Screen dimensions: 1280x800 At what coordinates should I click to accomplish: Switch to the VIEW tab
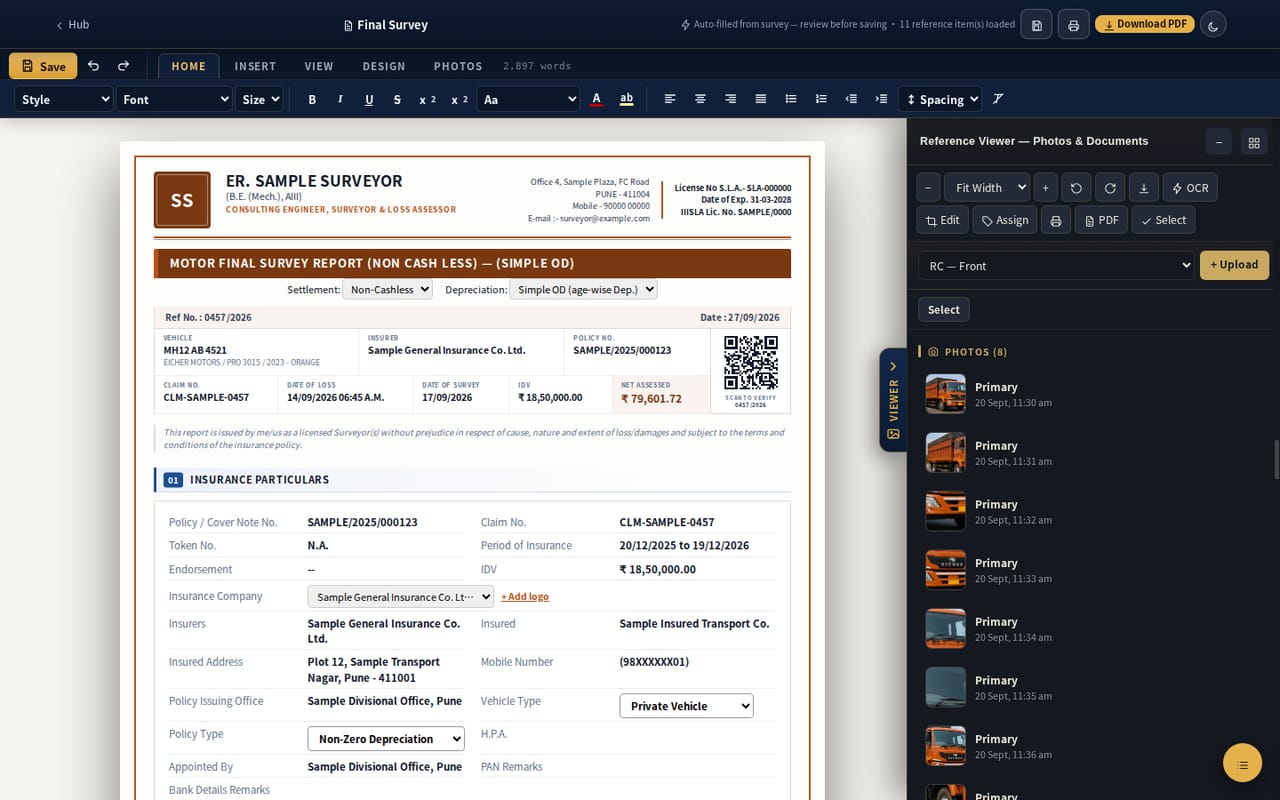(319, 66)
